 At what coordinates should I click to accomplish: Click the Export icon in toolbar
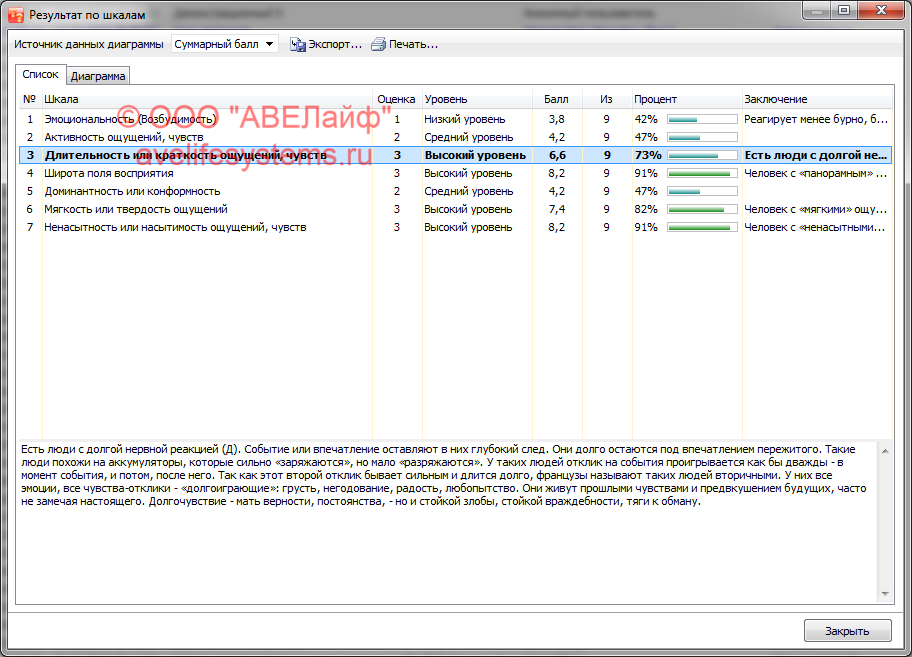[298, 44]
